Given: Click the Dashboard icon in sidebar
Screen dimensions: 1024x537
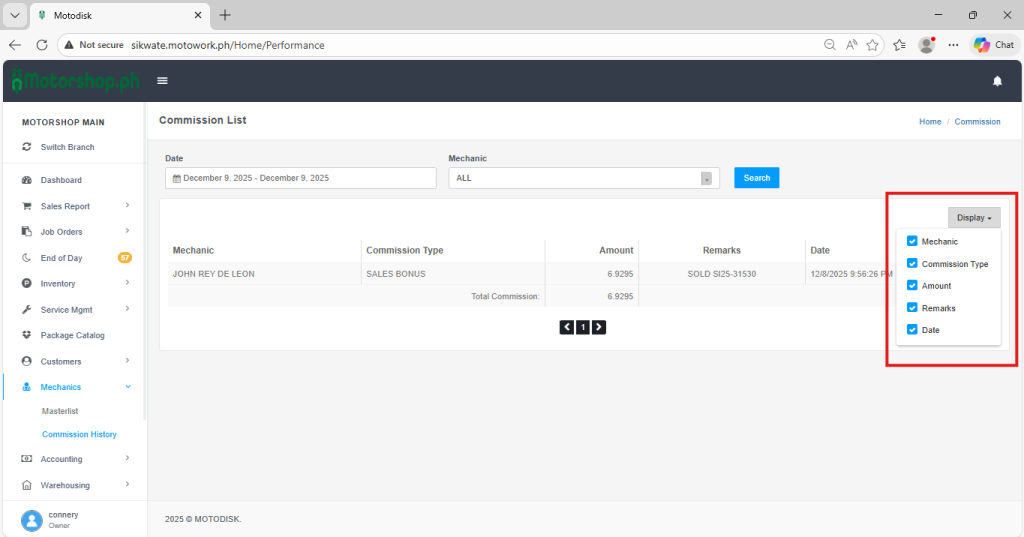Looking at the screenshot, I should coord(27,180).
